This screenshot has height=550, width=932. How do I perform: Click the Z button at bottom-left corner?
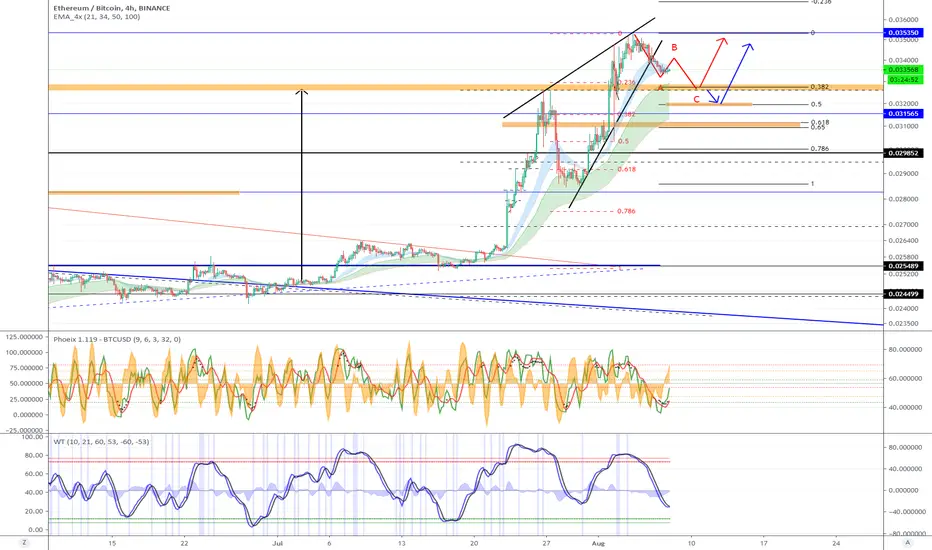click(24, 542)
